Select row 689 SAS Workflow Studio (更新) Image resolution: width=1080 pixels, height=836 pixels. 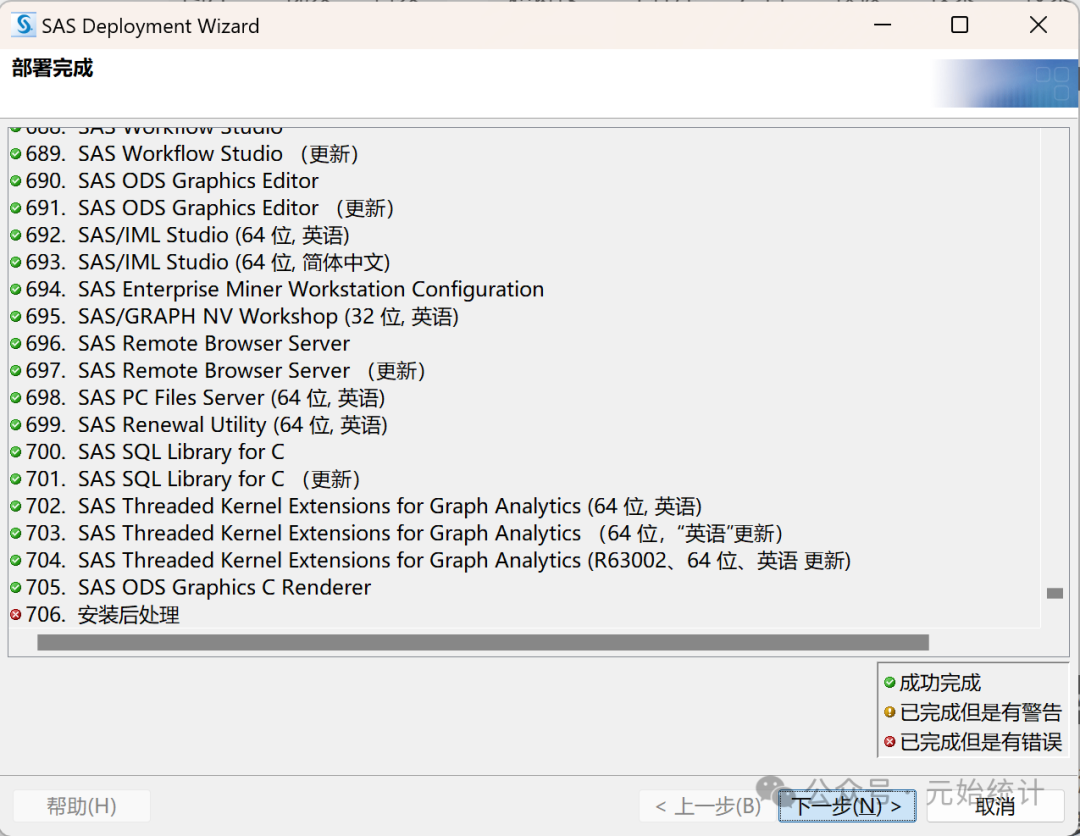pos(185,154)
